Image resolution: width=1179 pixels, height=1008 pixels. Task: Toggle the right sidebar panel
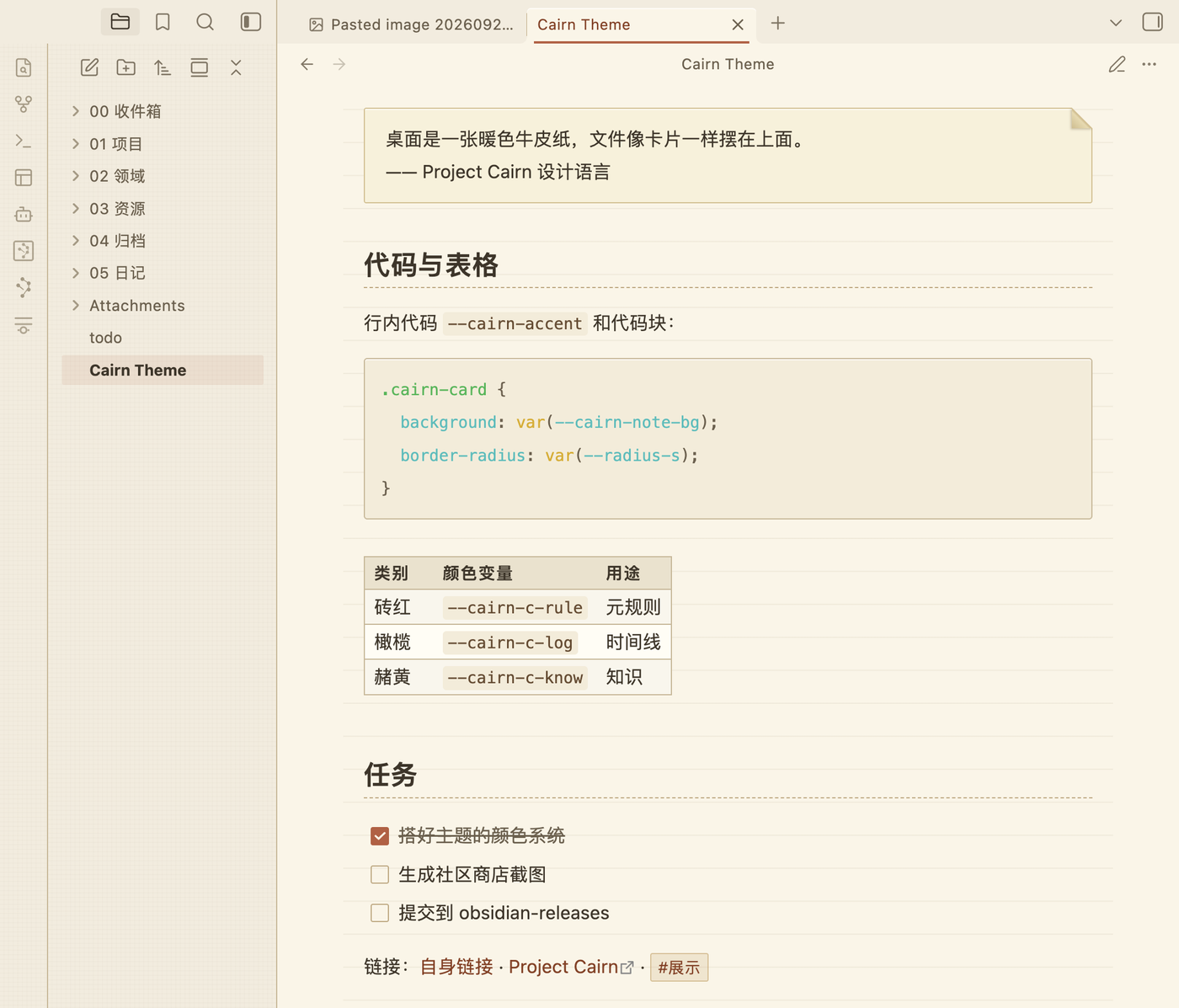[x=1153, y=22]
